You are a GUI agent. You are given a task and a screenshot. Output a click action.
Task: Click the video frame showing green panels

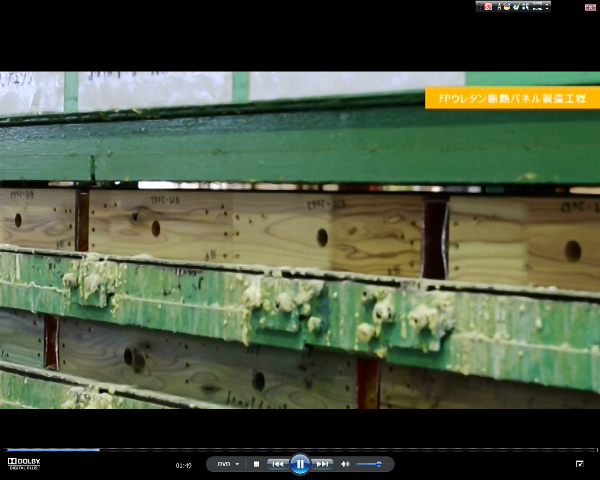[300, 240]
